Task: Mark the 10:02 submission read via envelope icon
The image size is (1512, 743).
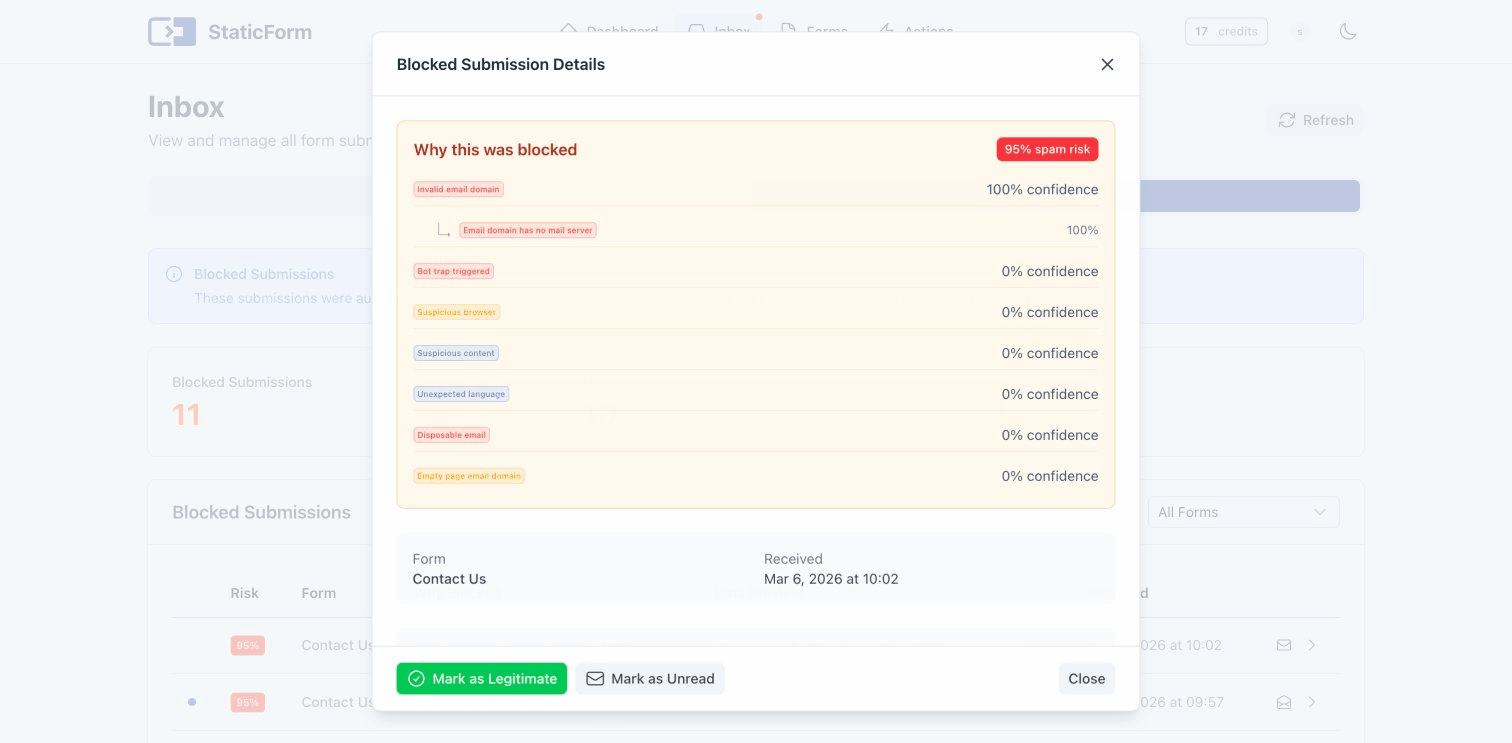Action: click(x=1284, y=645)
